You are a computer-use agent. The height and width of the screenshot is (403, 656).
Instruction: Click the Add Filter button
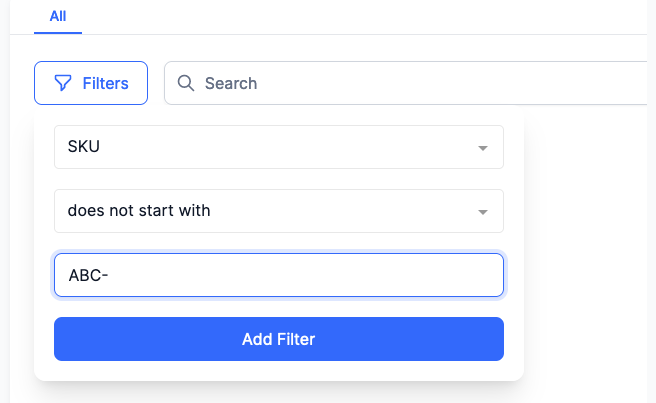[279, 339]
